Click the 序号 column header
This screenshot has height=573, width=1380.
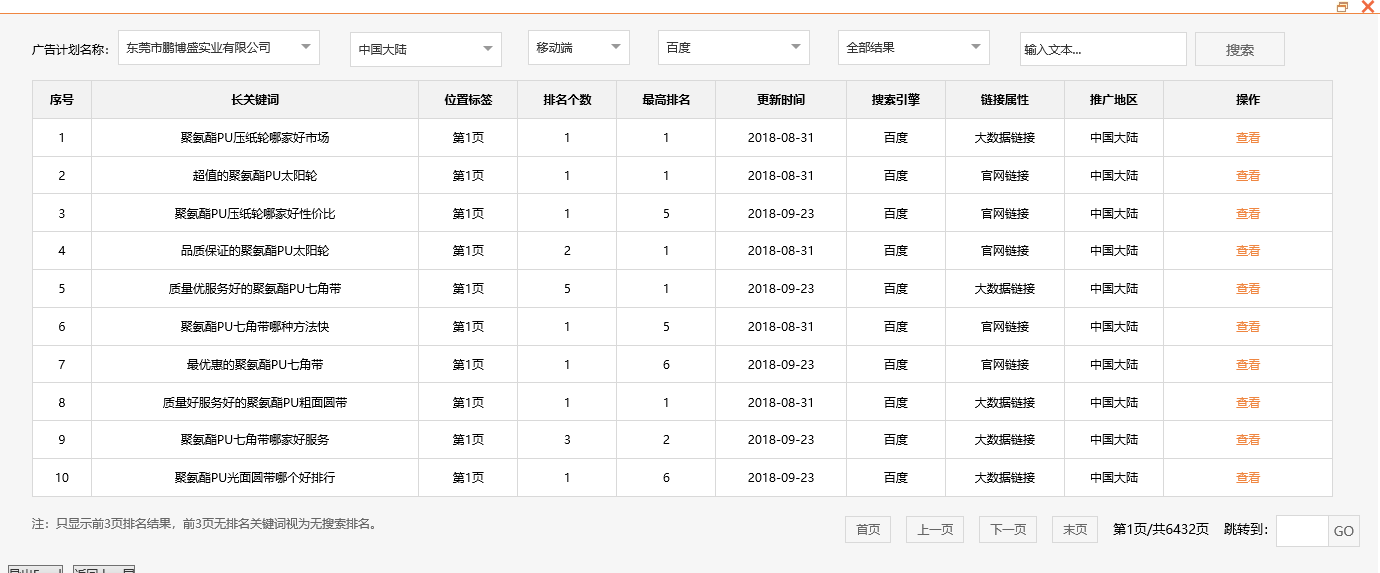click(x=62, y=100)
